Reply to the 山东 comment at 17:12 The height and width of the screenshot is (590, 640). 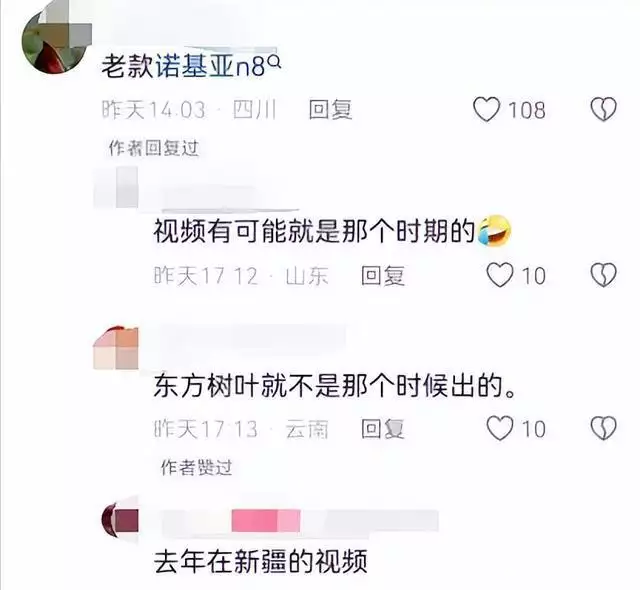point(383,275)
